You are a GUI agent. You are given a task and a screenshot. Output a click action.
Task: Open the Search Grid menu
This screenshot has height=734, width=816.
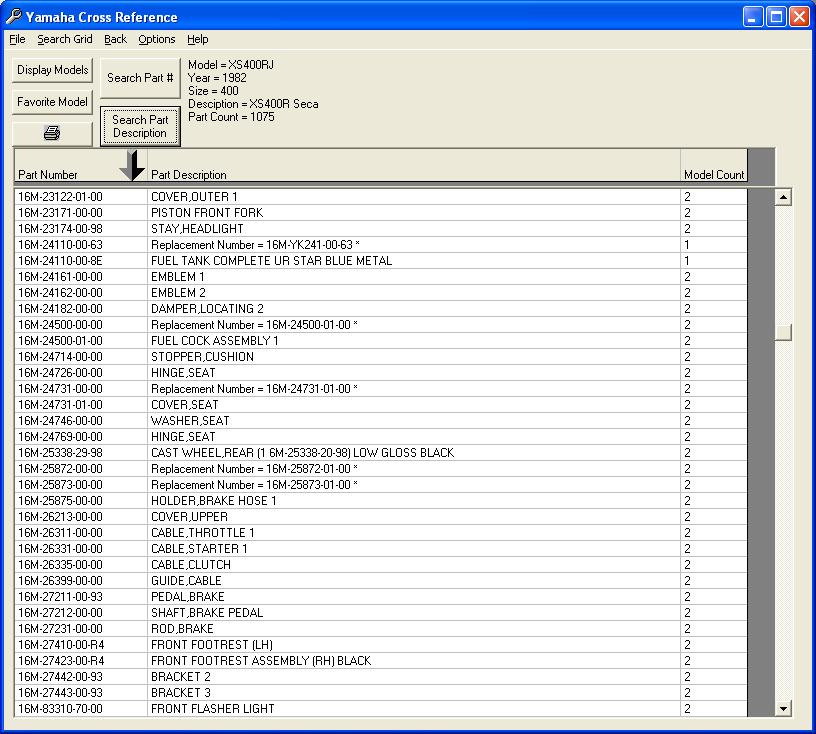point(65,39)
